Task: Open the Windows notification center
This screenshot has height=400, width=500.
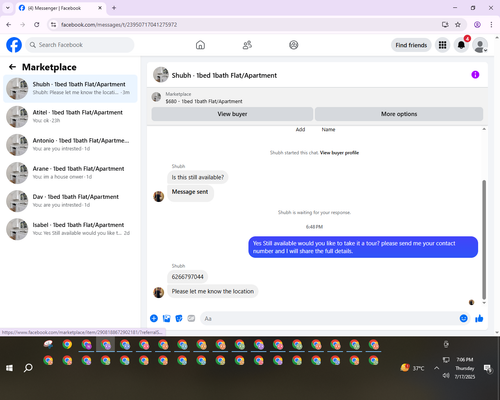Action: 488,368
